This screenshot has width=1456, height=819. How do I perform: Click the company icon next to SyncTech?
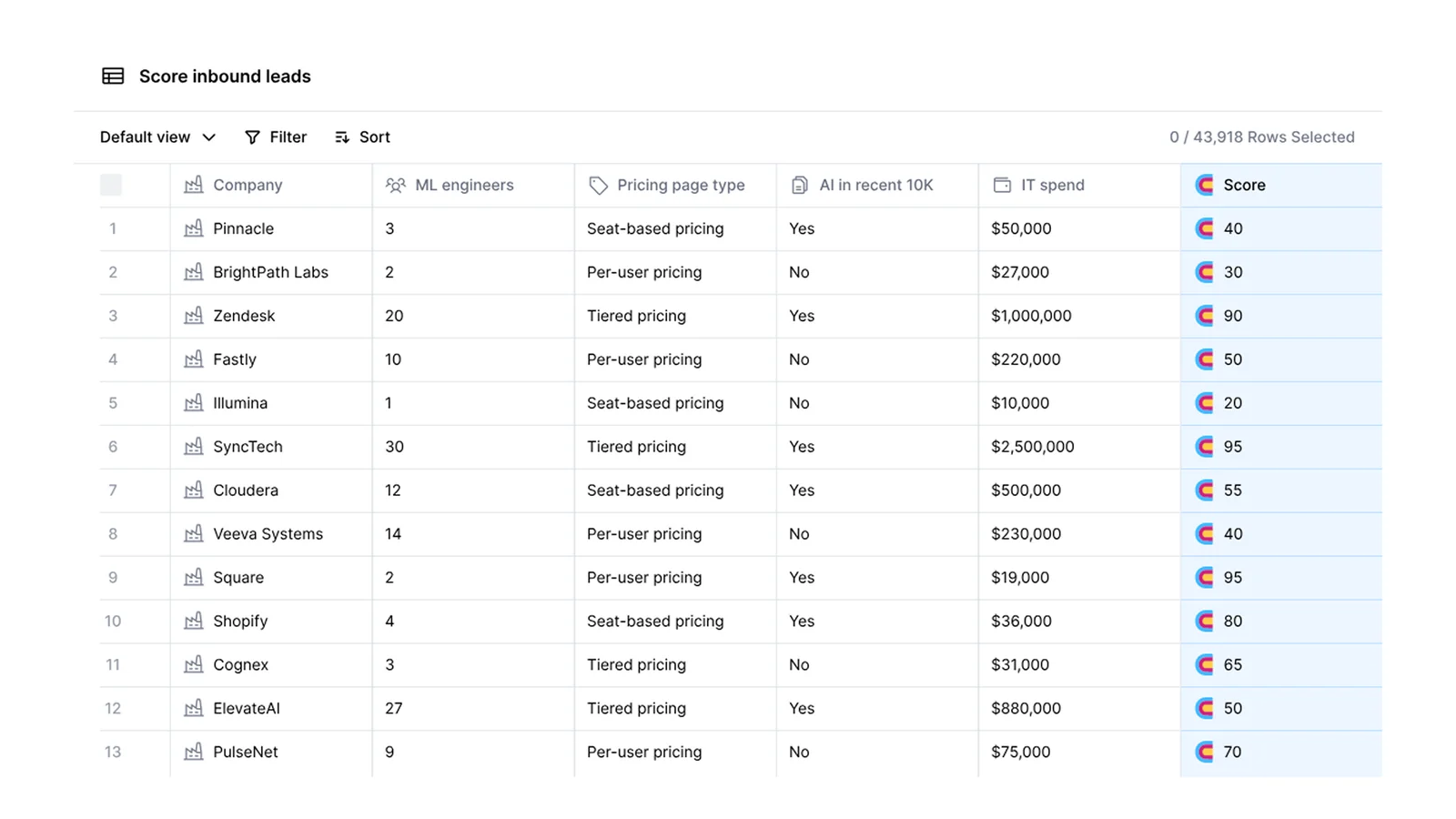pos(194,447)
